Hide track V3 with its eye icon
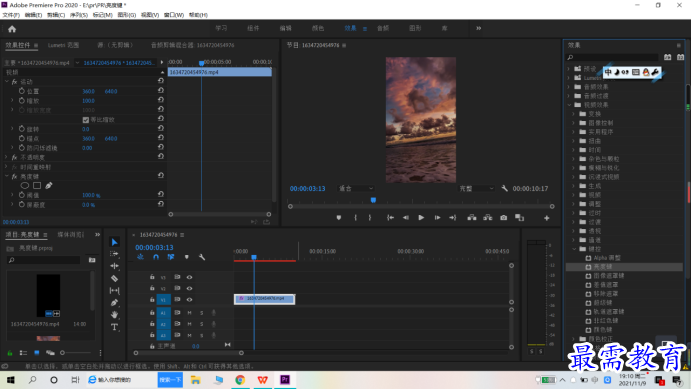Viewport: 692px width, 389px height. click(189, 277)
